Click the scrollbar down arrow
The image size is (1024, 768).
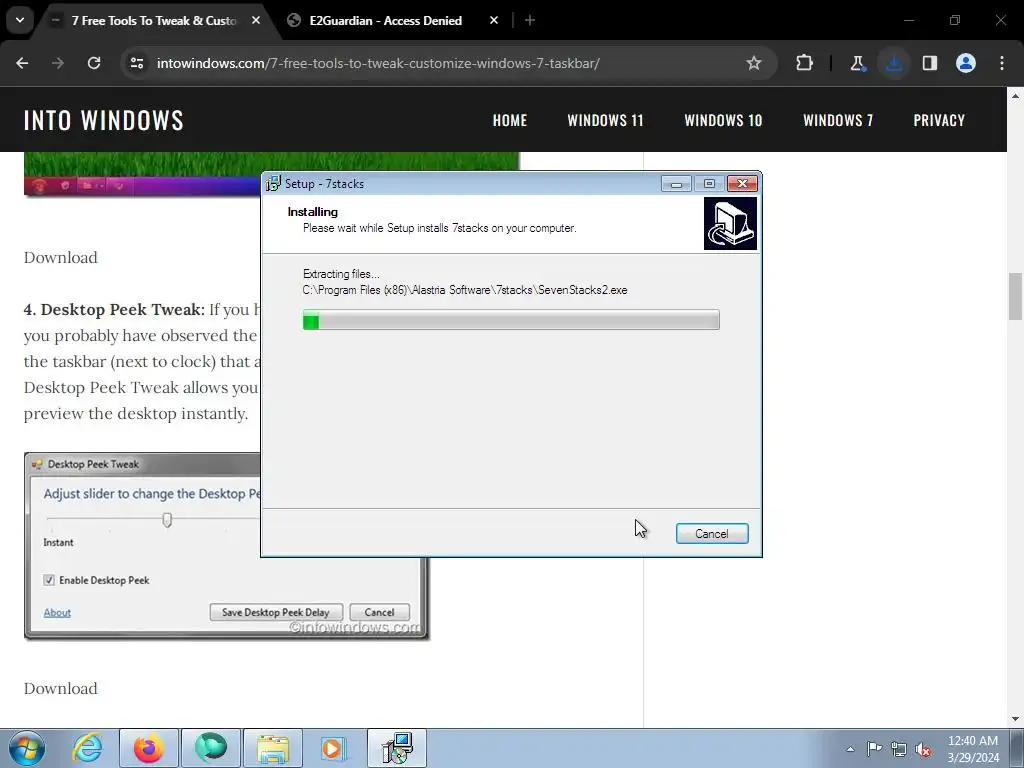coord(1015,719)
